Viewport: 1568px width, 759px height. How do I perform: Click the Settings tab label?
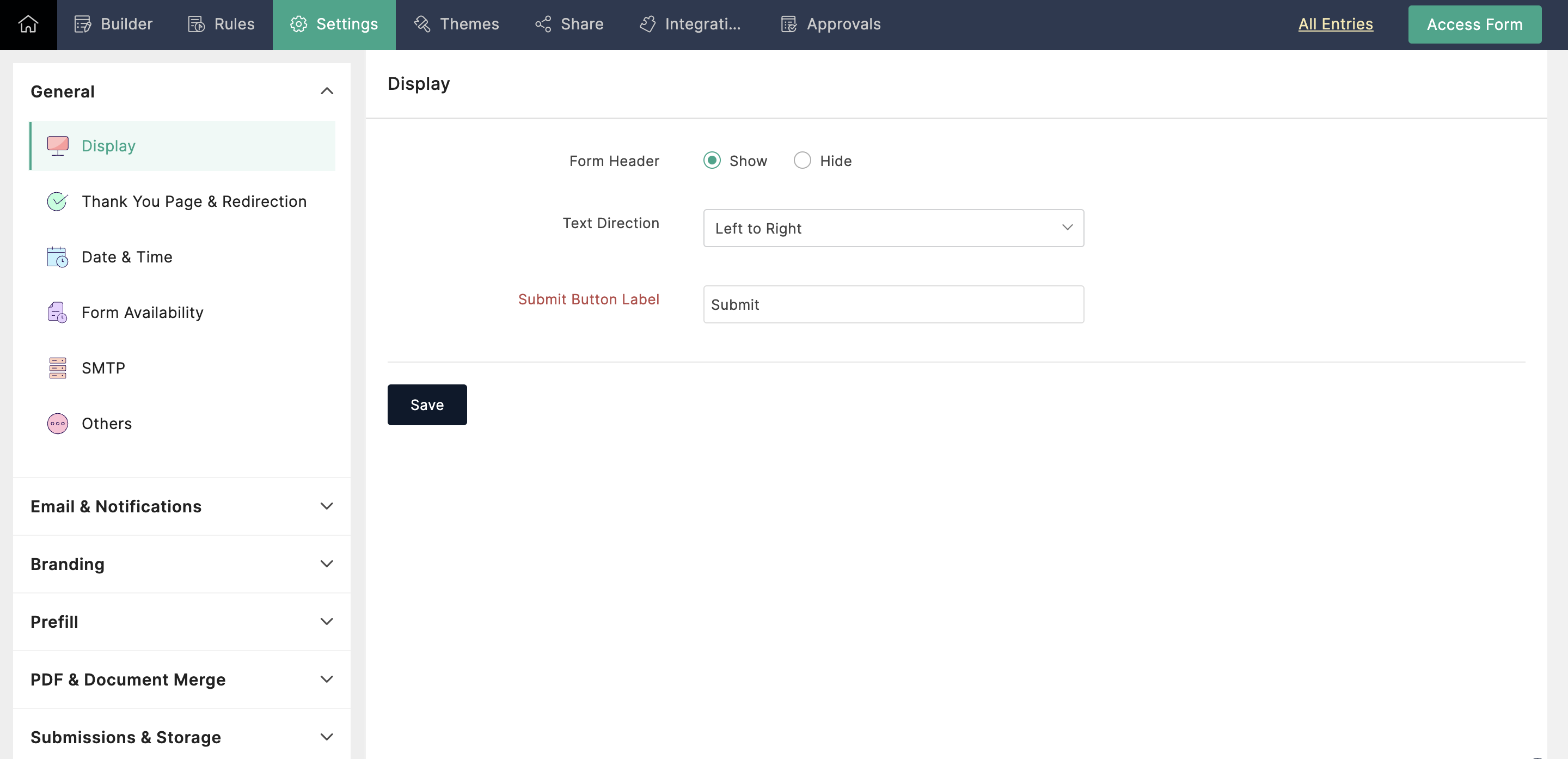pyautogui.click(x=347, y=25)
